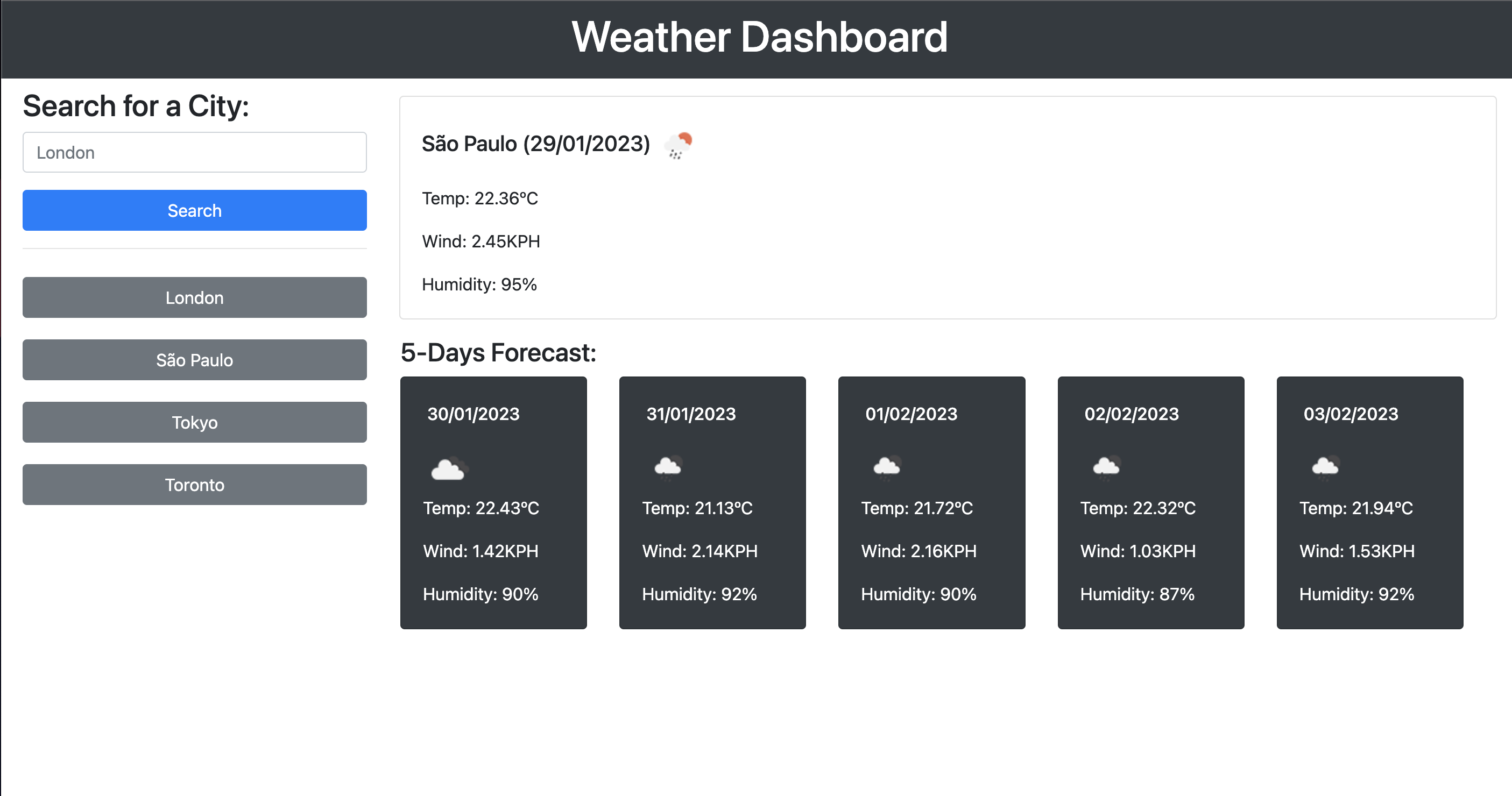Click the Temp: 21.13°C reading
Viewport: 1512px width, 796px height.
(x=697, y=508)
